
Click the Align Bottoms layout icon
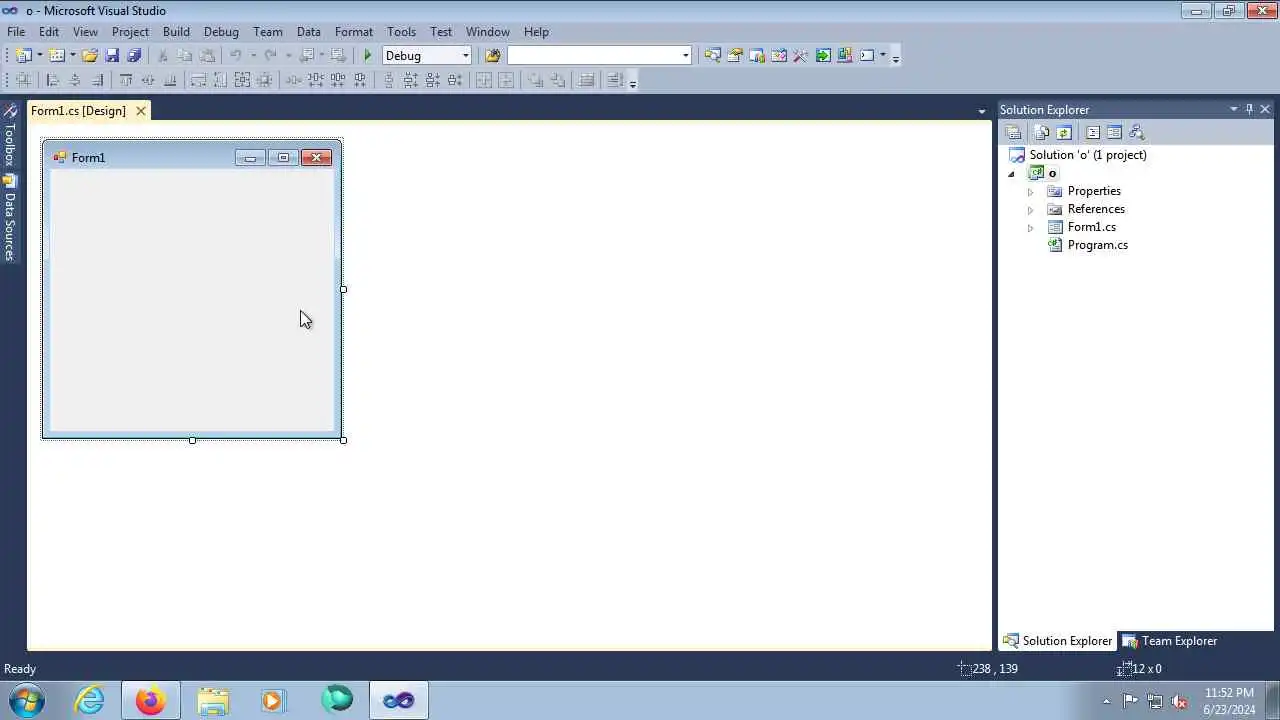pyautogui.click(x=170, y=80)
